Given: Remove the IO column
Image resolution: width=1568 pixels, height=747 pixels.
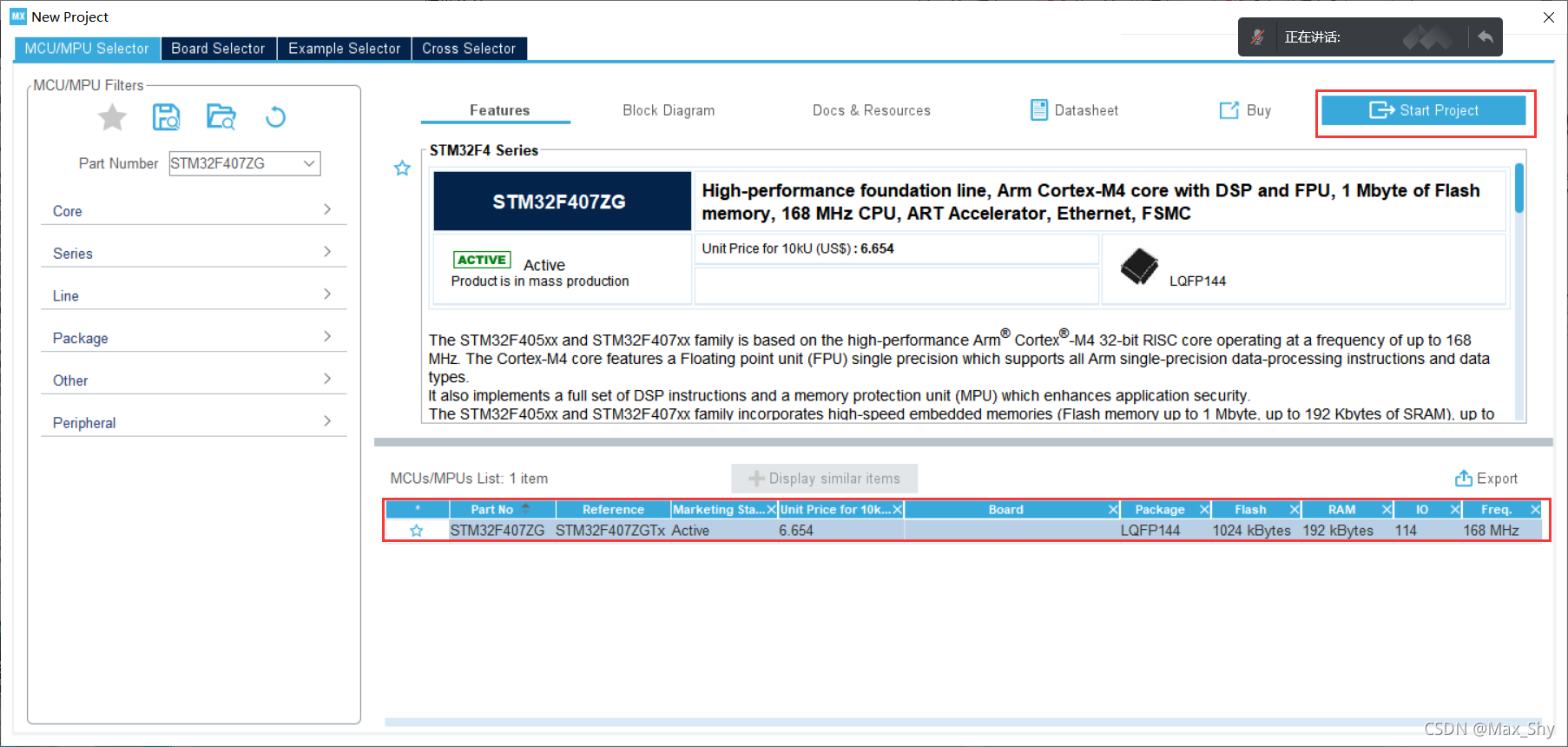Looking at the screenshot, I should (x=1455, y=510).
